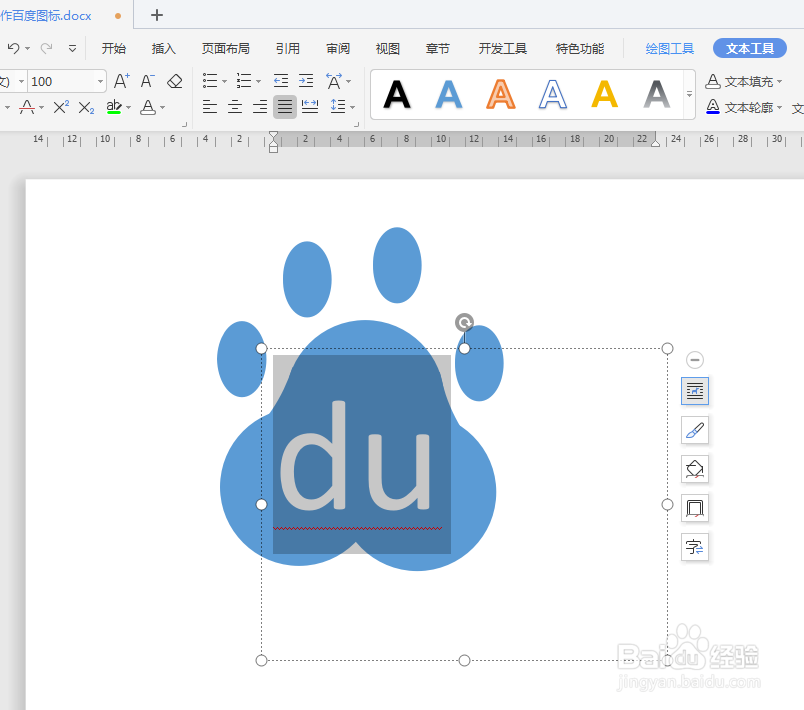This screenshot has height=710, width=804.
Task: Click the strikethrough A icon
Action: [27, 107]
